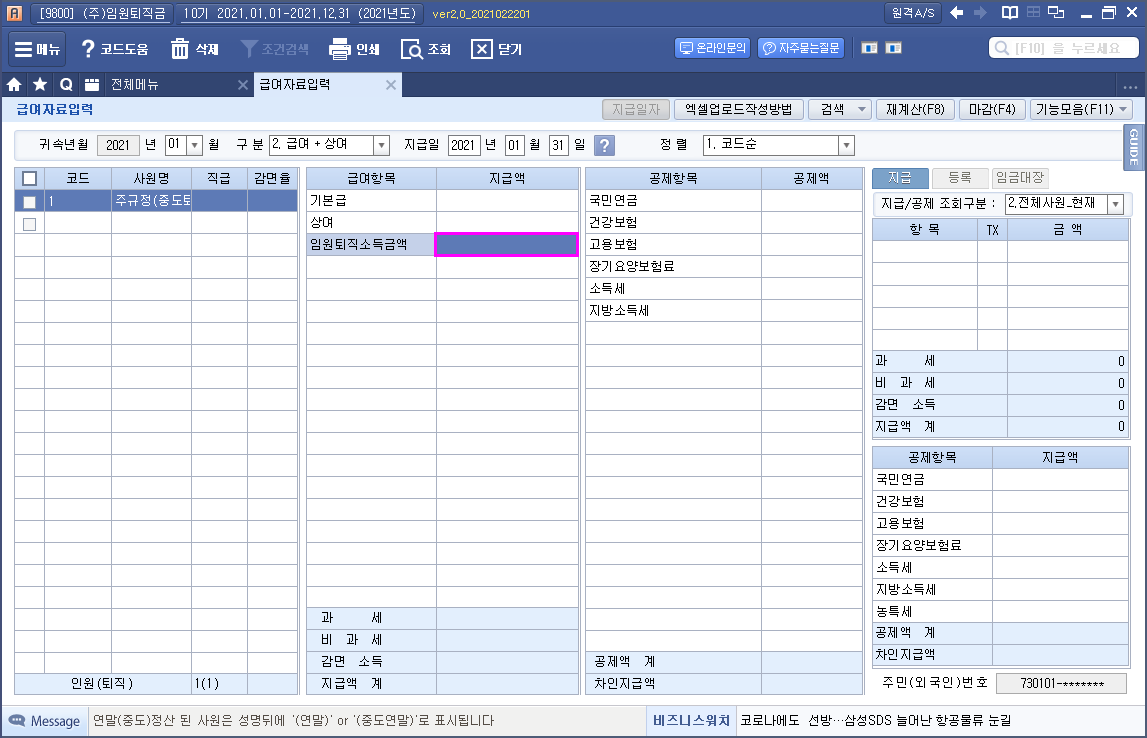The width and height of the screenshot is (1147, 738).
Task: Check the checkbox in the empty second row
Action: tap(29, 224)
